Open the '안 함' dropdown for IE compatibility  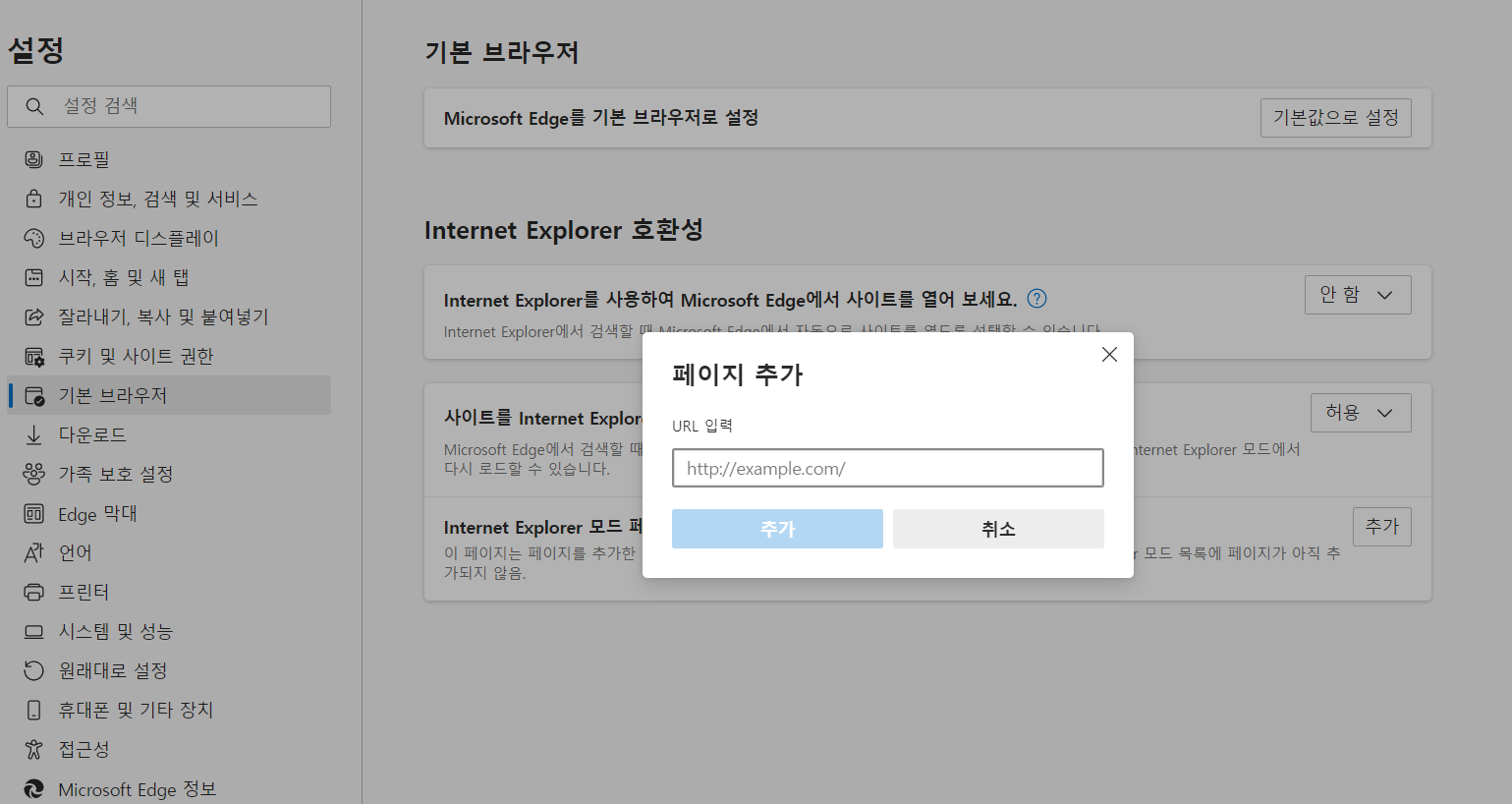point(1358,295)
